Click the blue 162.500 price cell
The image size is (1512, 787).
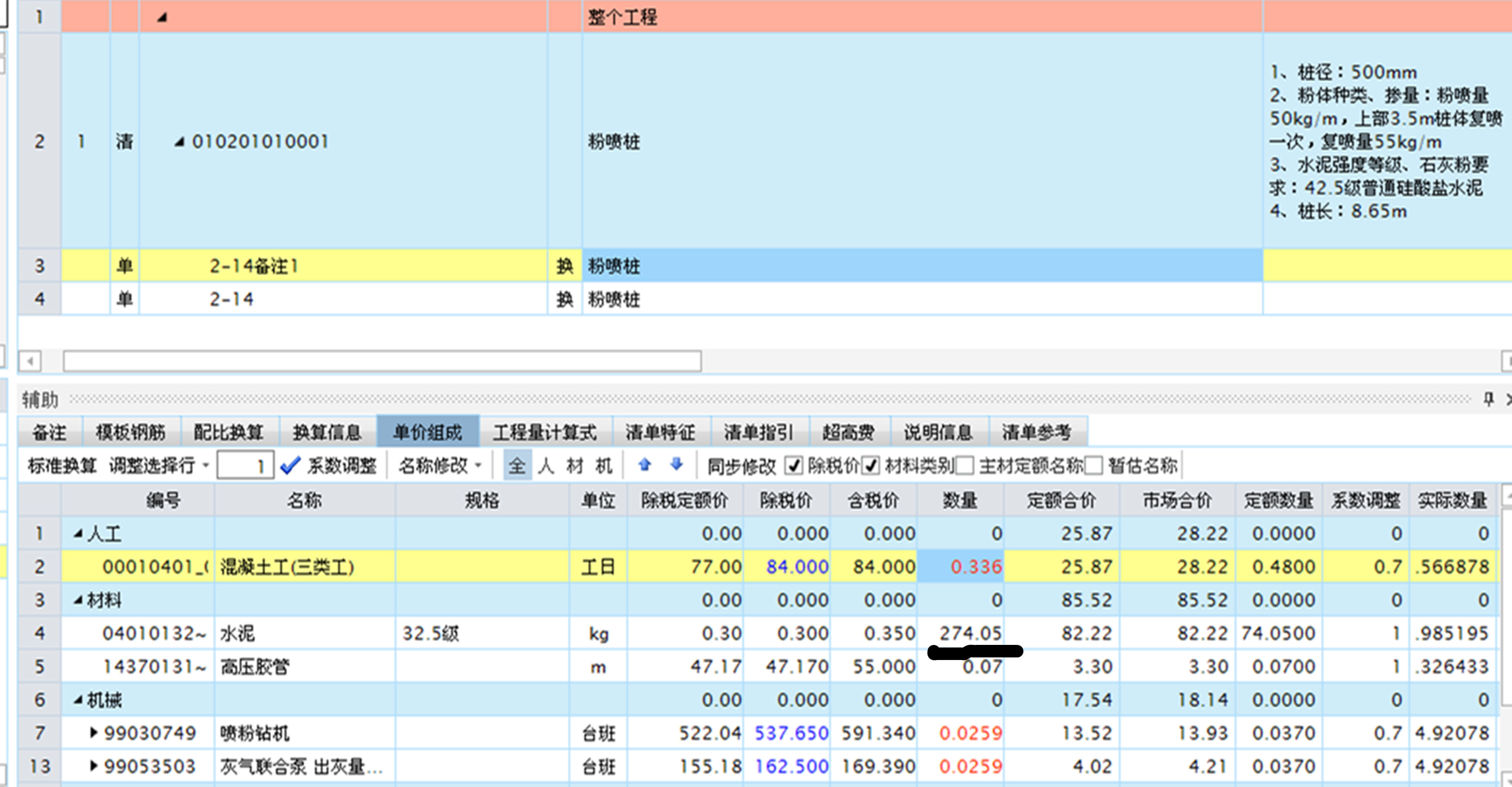point(787,766)
